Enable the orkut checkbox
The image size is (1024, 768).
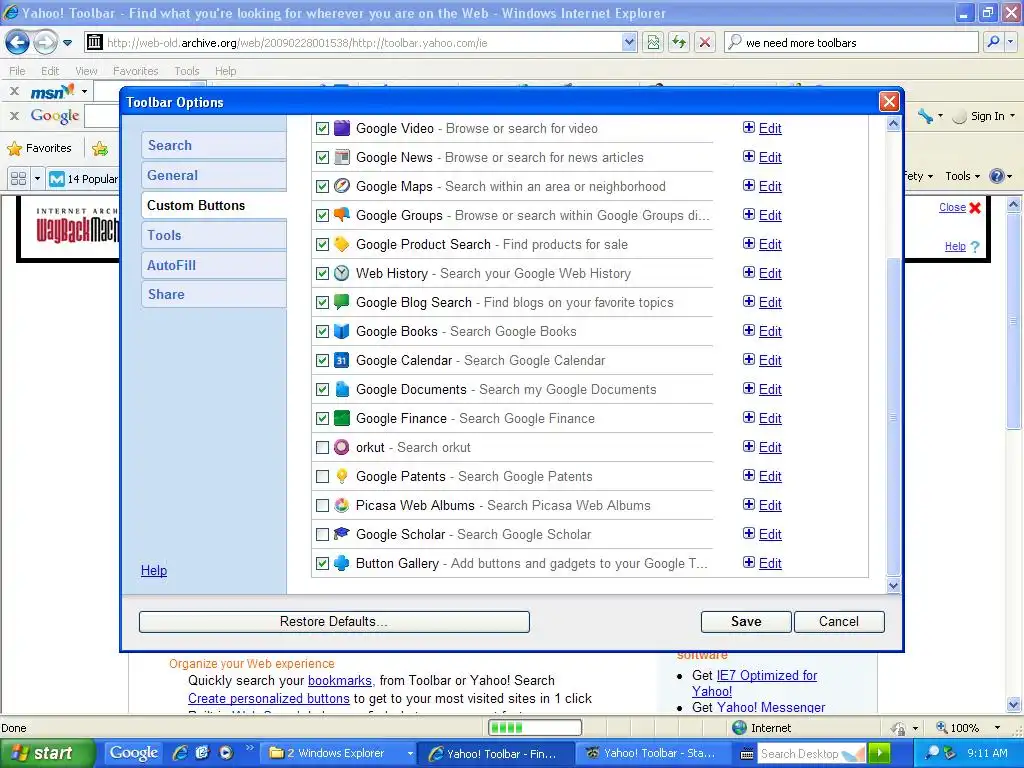click(x=322, y=447)
